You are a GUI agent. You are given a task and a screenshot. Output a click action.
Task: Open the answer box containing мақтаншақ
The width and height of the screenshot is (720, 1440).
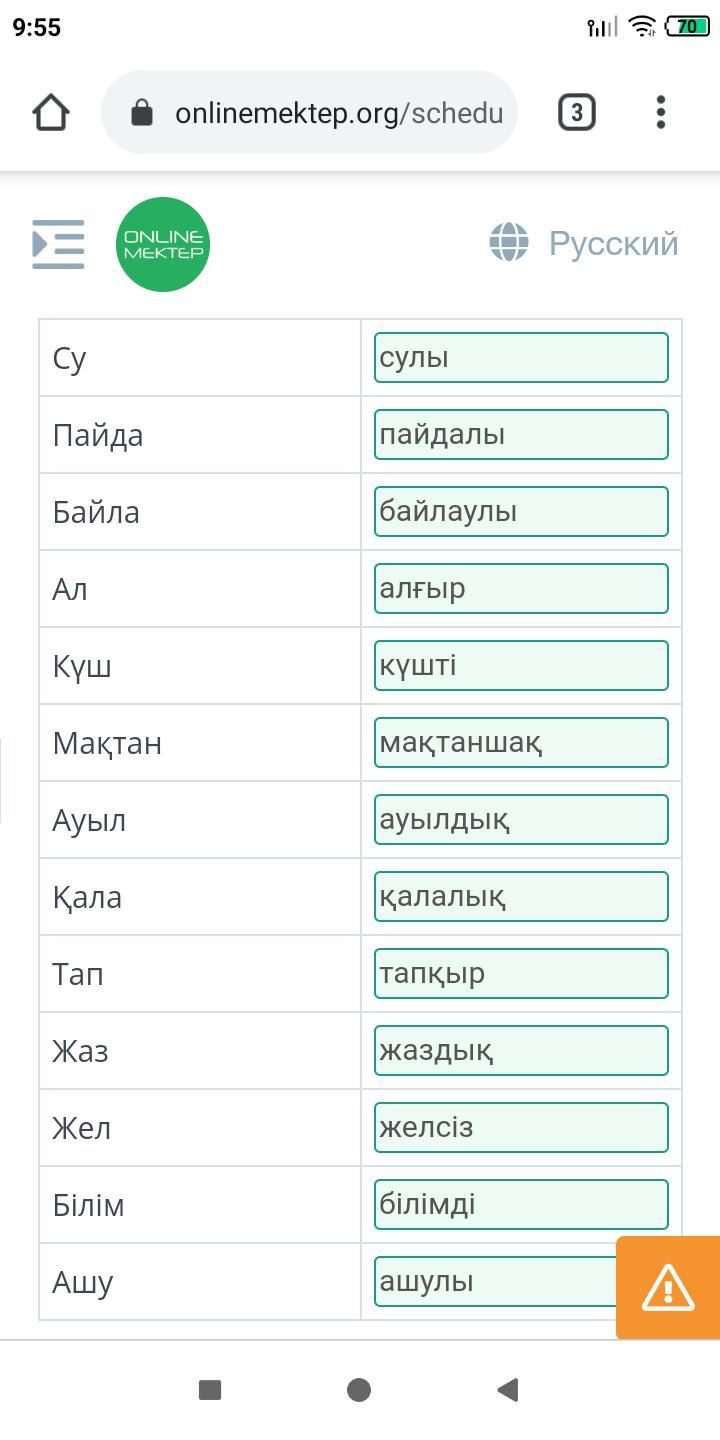tap(521, 743)
